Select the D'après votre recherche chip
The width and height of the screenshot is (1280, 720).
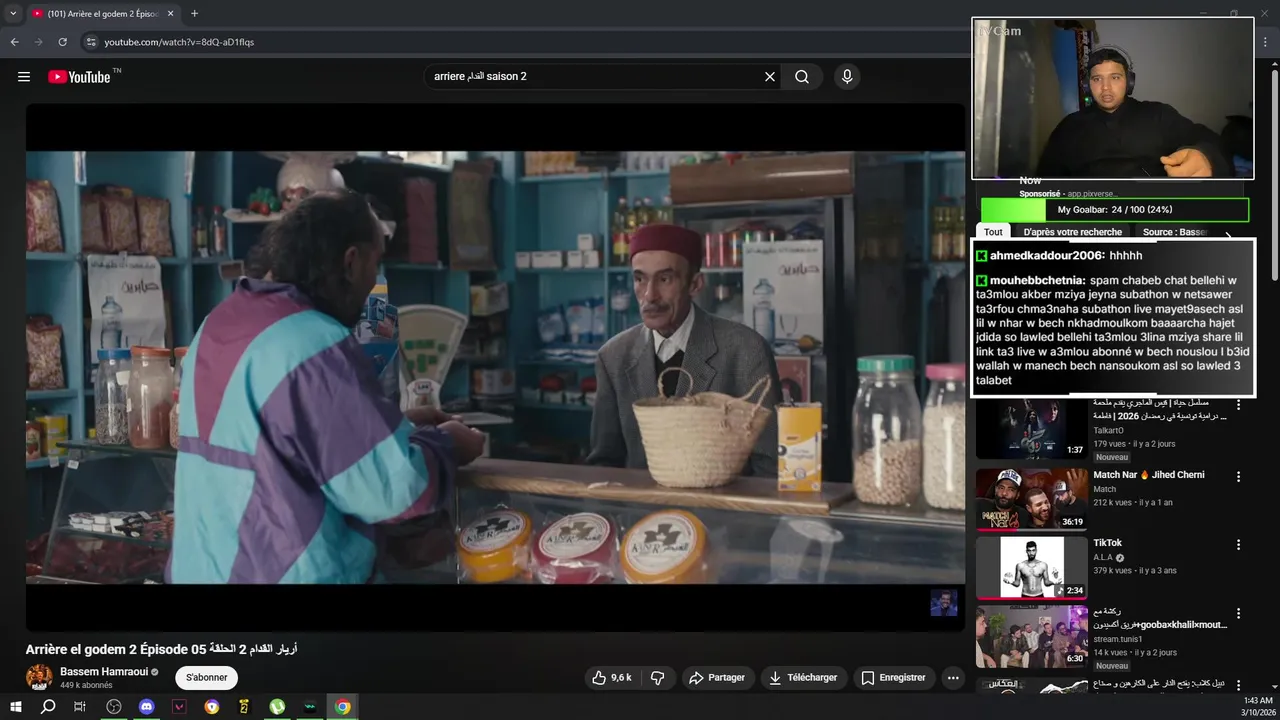1072,232
